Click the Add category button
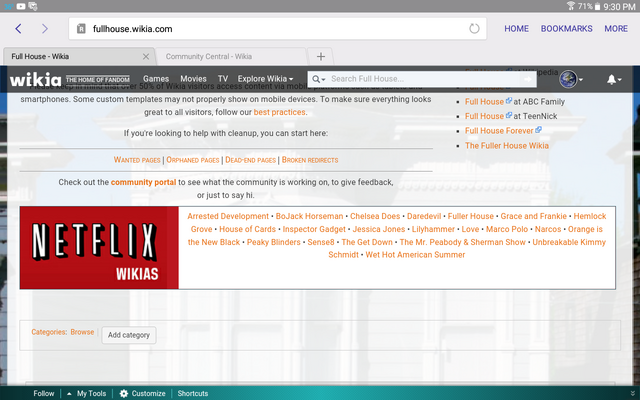The image size is (640, 400). (x=129, y=335)
